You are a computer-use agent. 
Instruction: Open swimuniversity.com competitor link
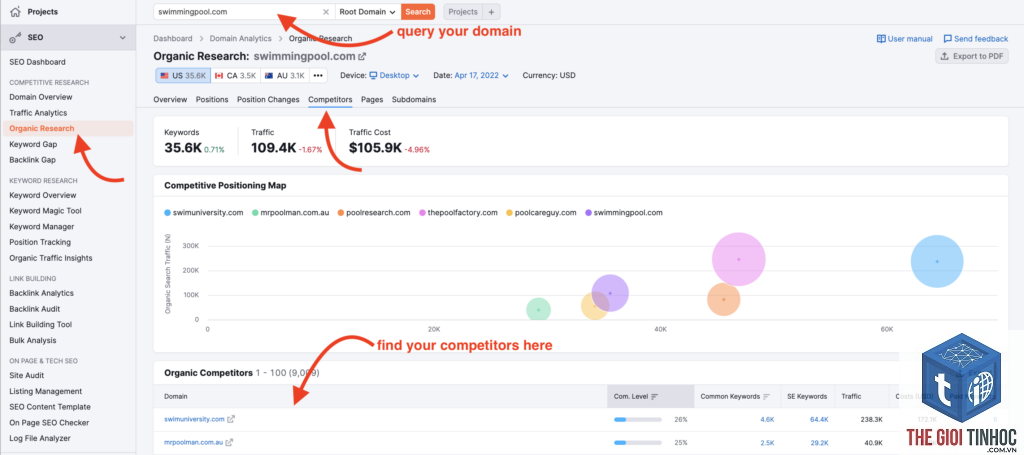tap(194, 419)
